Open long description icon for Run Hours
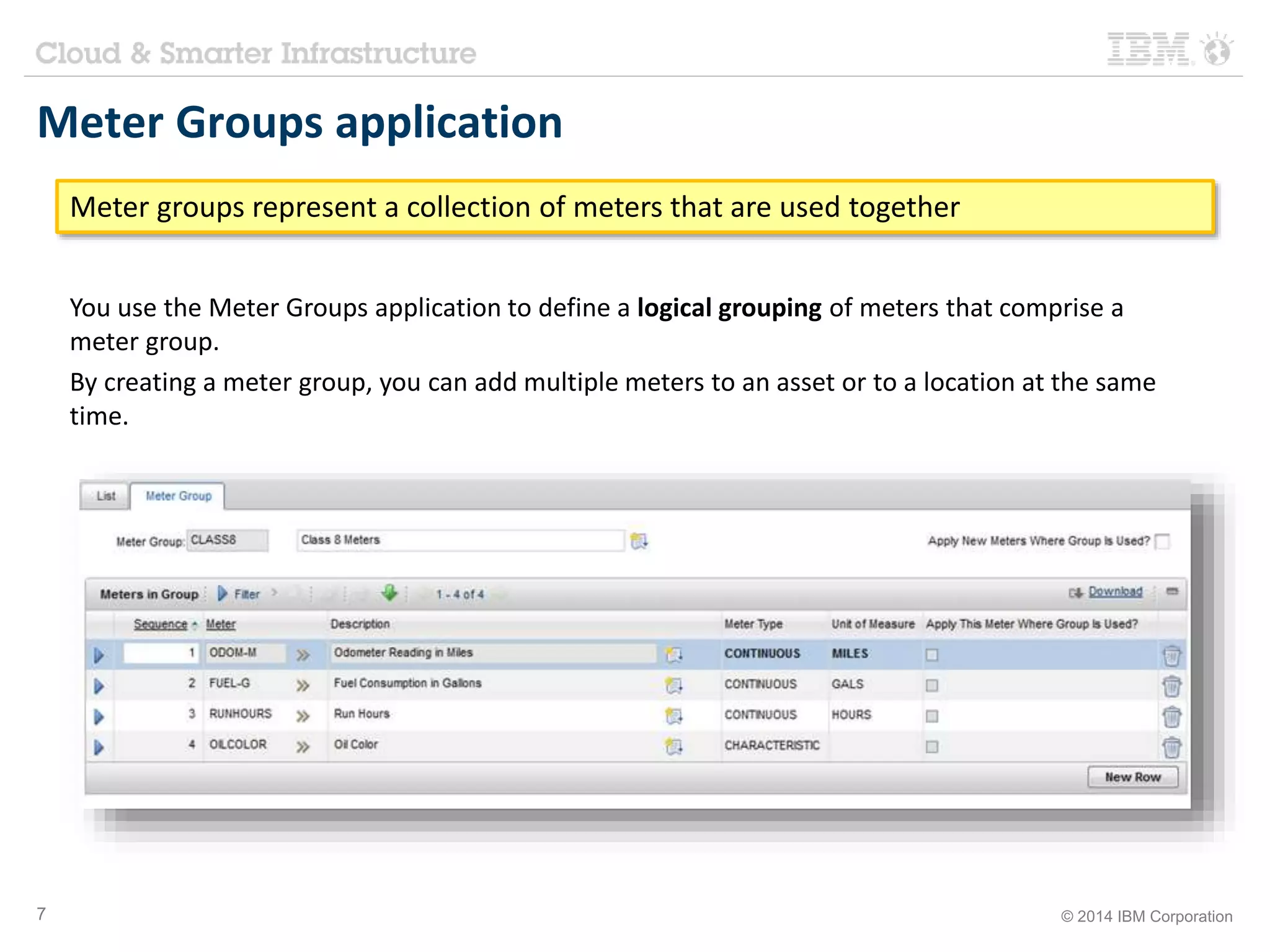Screen dimensions: 1270x952 coord(673,716)
